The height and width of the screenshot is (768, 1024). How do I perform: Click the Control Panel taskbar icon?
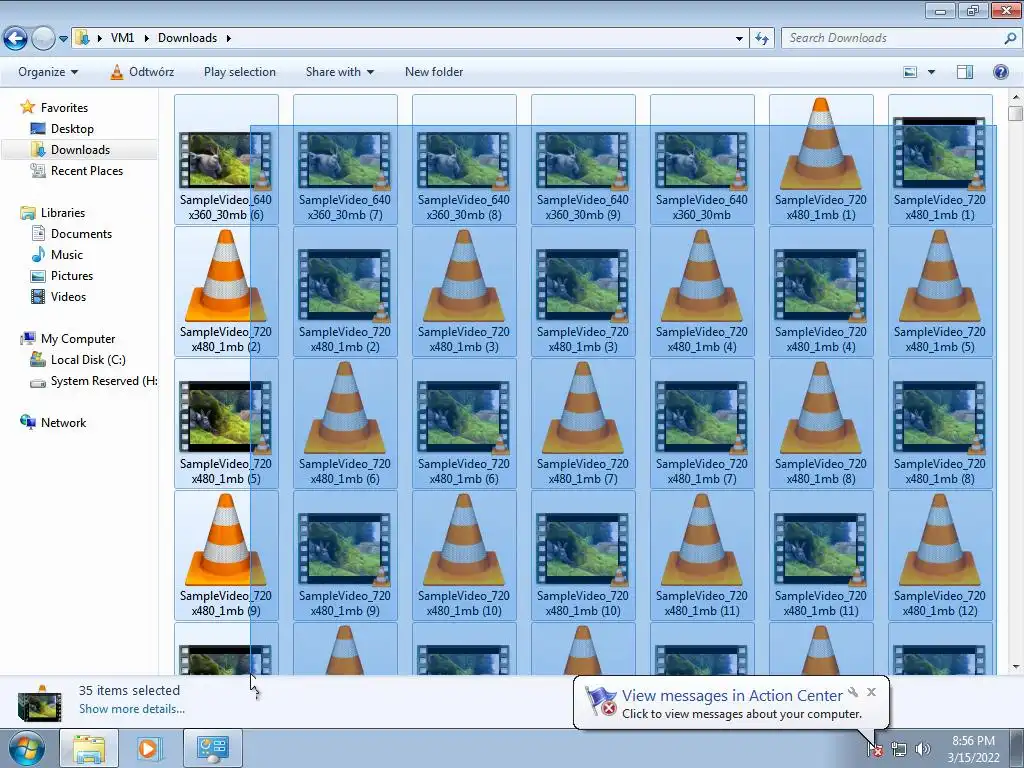[x=213, y=748]
